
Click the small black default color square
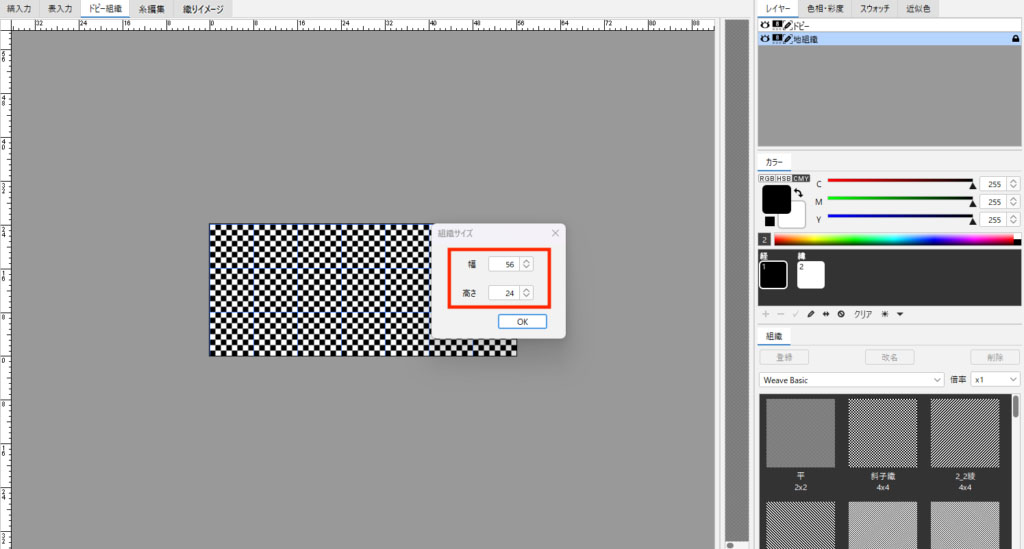click(769, 221)
